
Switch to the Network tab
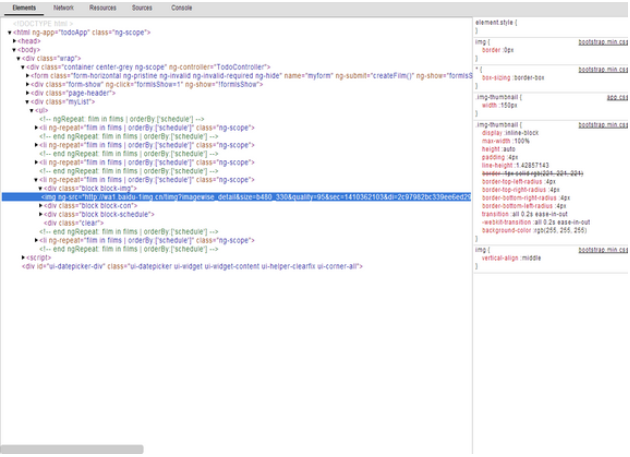point(63,7)
